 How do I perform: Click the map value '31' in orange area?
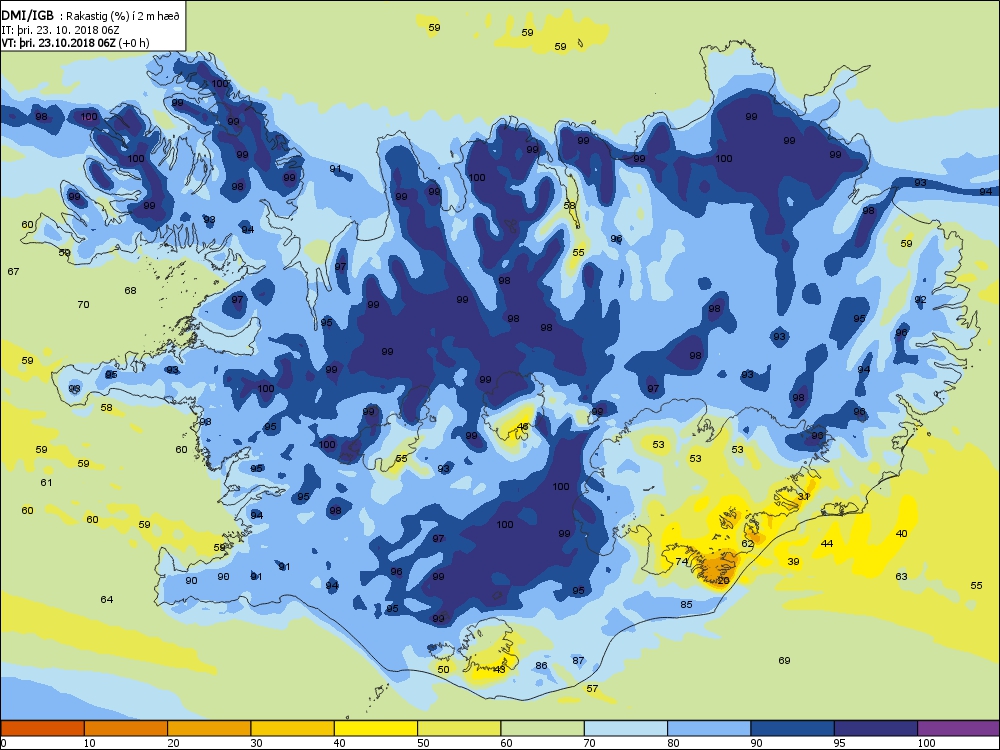click(x=804, y=496)
